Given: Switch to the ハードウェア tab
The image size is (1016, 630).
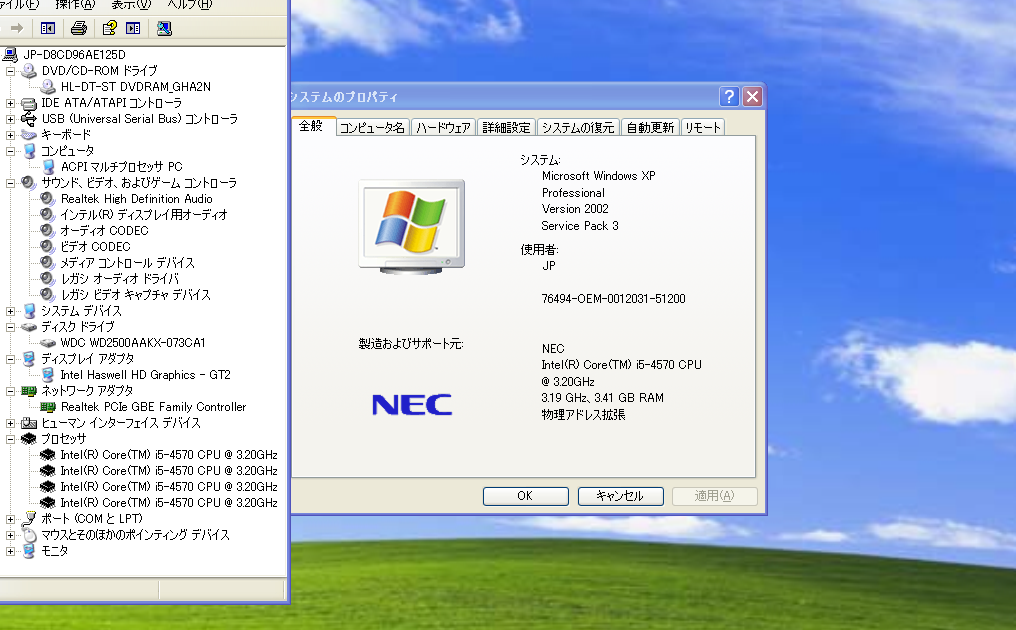Looking at the screenshot, I should click(x=443, y=128).
